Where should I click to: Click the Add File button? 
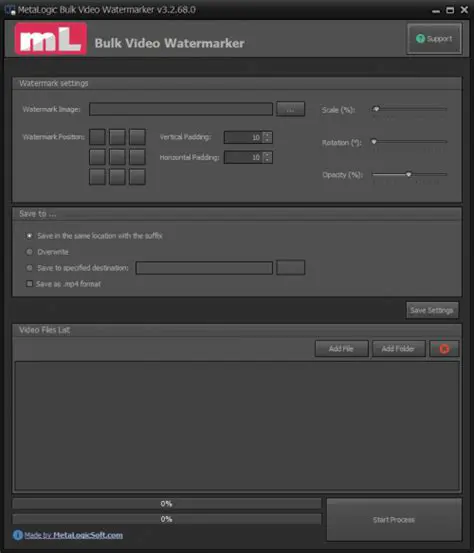341,349
